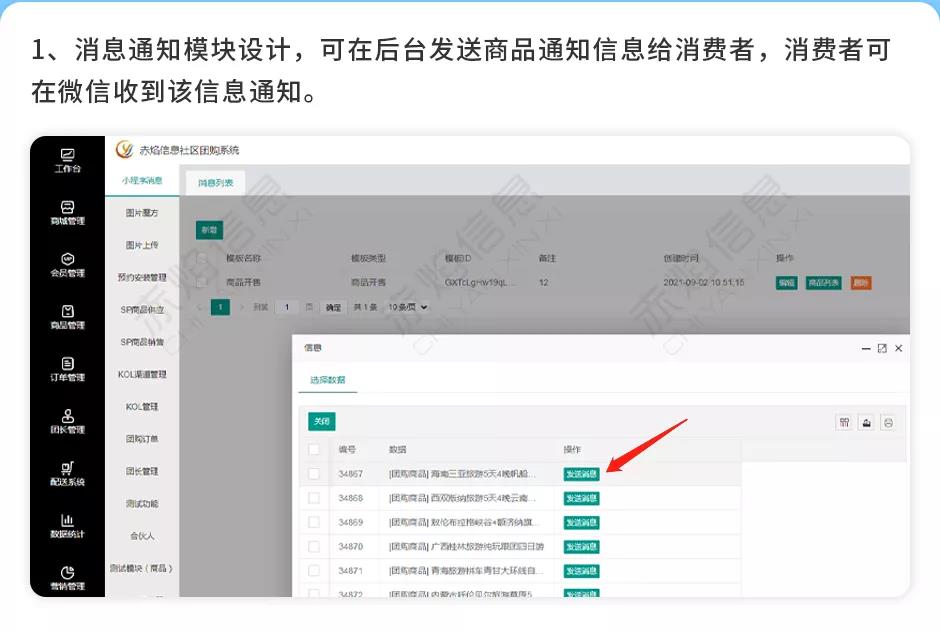940x632 pixels.
Task: Open the 10条/页 page size dropdown
Action: coord(407,307)
